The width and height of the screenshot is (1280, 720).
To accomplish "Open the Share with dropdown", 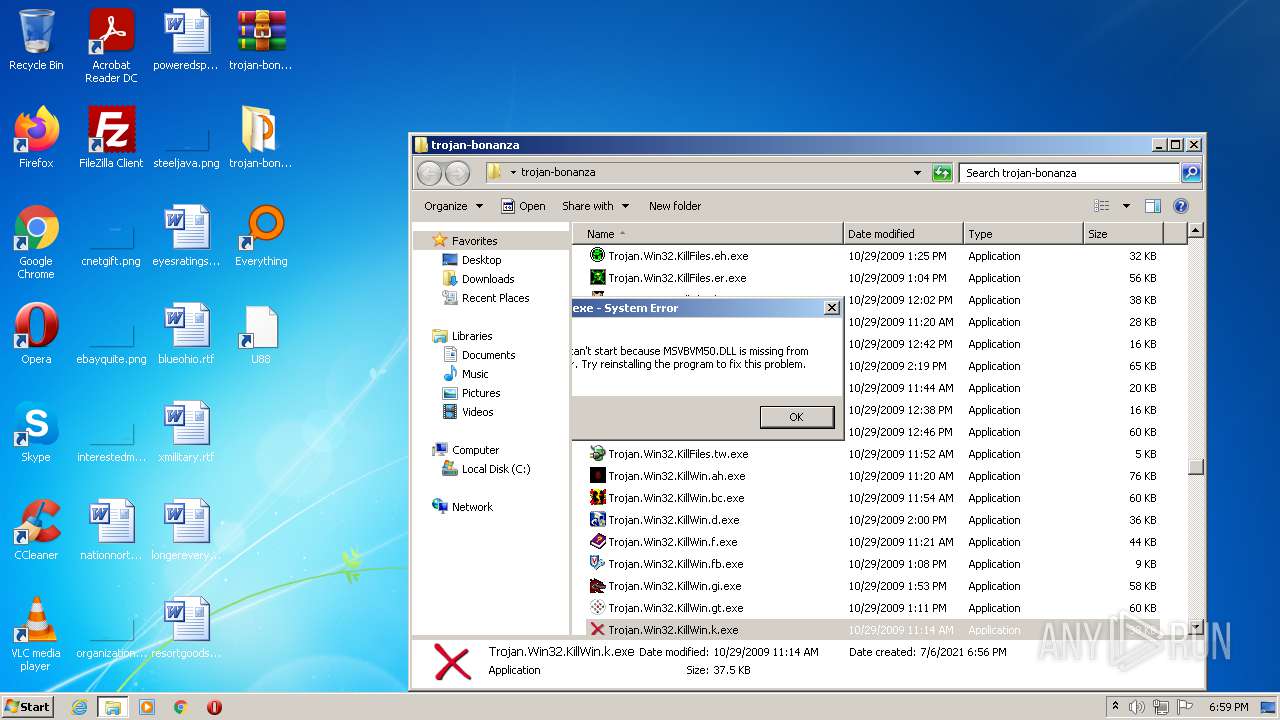I will click(x=596, y=206).
